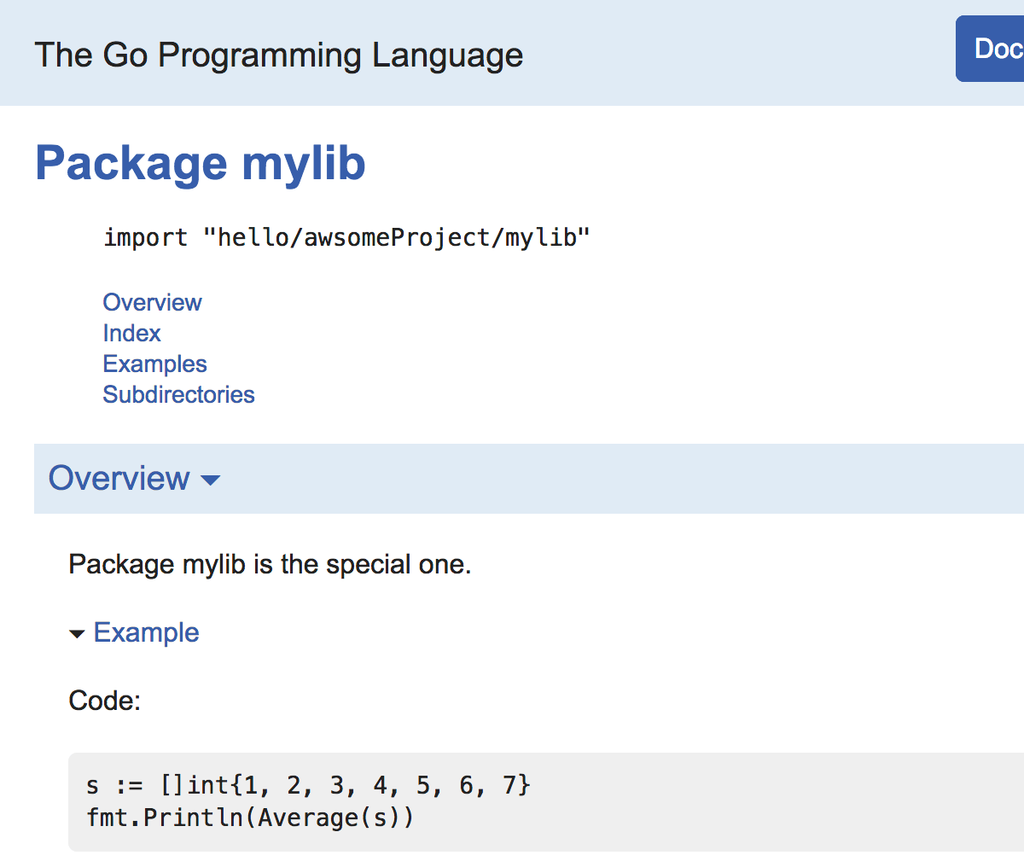Jump to Overview via the contents link

[x=152, y=302]
